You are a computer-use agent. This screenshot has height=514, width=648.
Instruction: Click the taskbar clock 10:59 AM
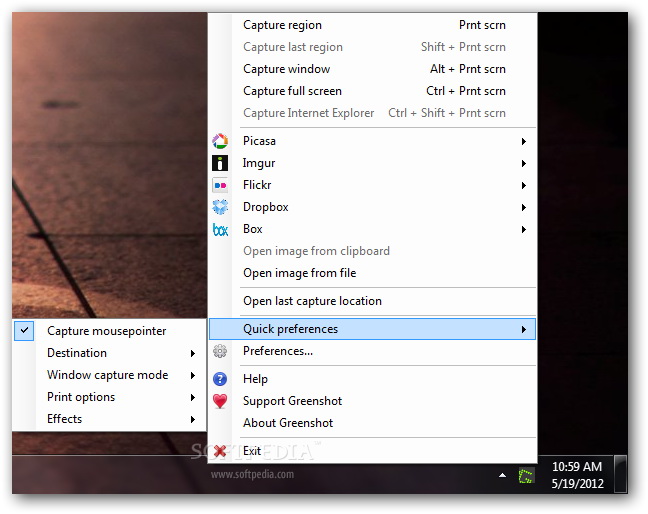[x=577, y=467]
